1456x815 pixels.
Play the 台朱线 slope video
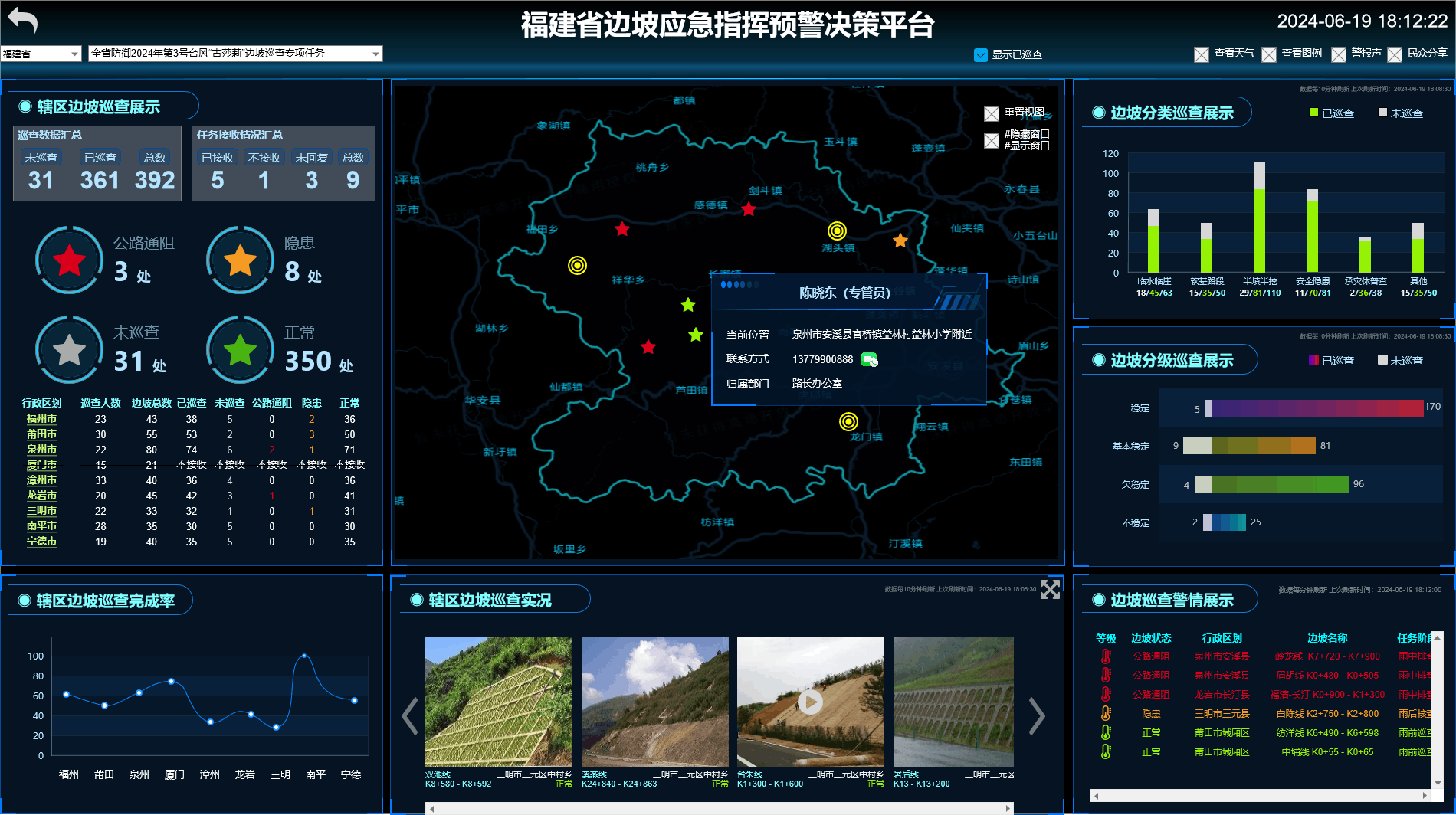click(810, 702)
